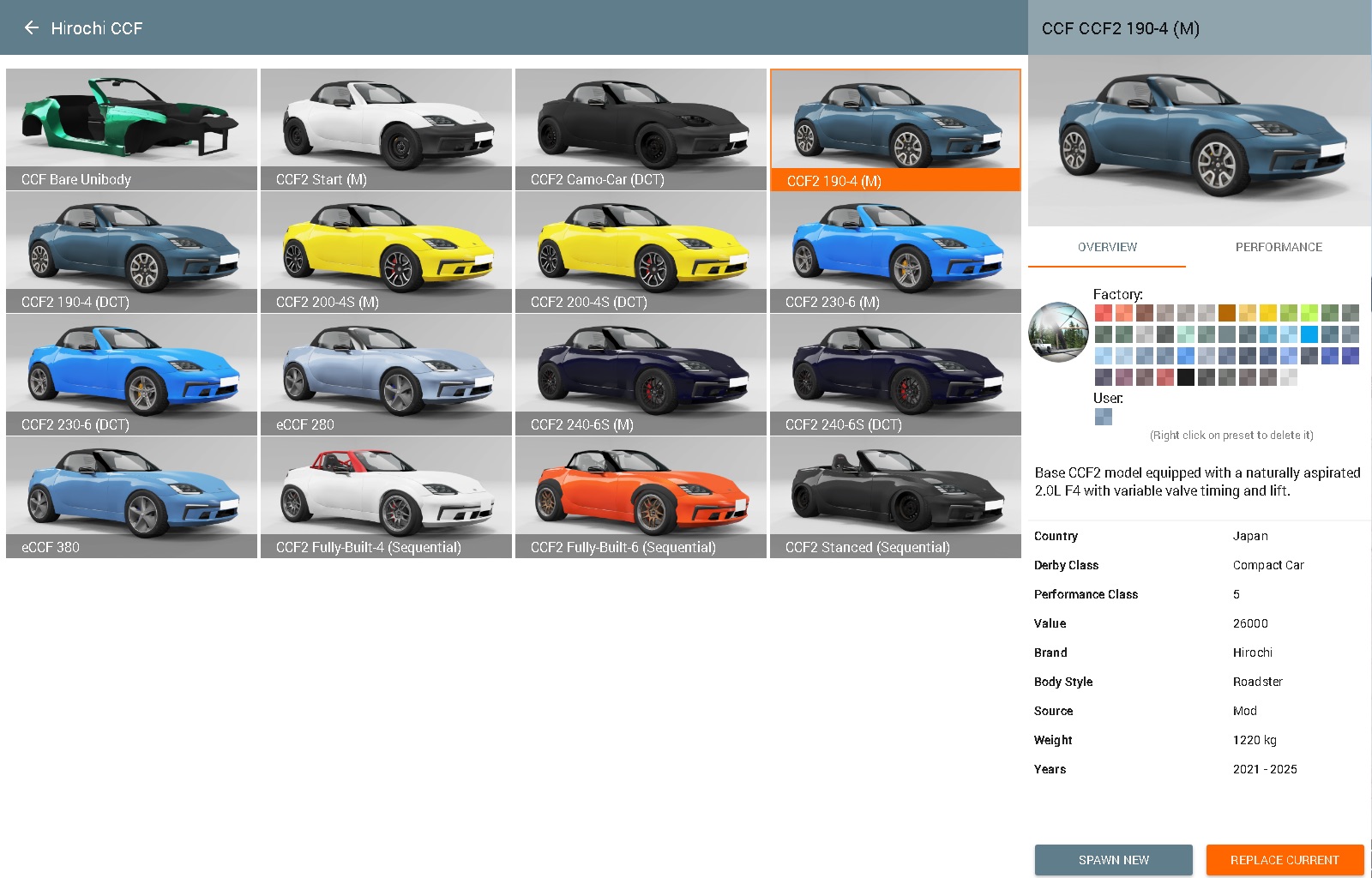Choose the yellow CCF2 200-4S (M)

click(386, 252)
